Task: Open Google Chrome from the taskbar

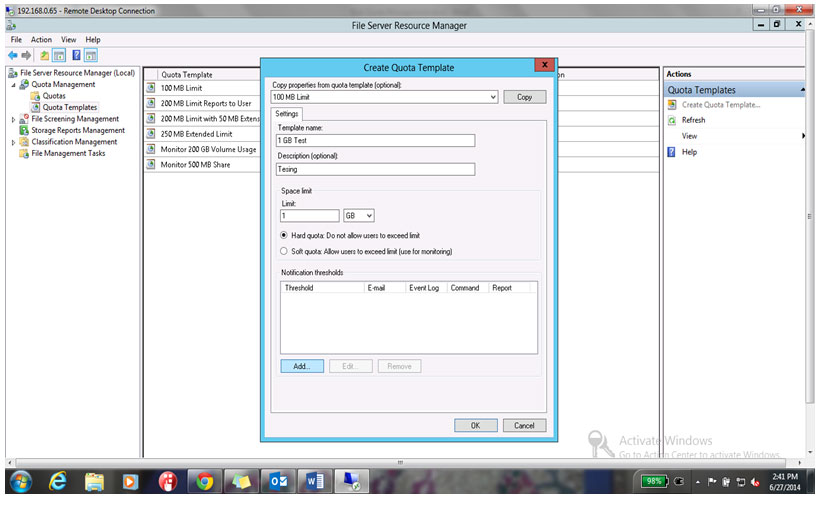Action: [205, 481]
